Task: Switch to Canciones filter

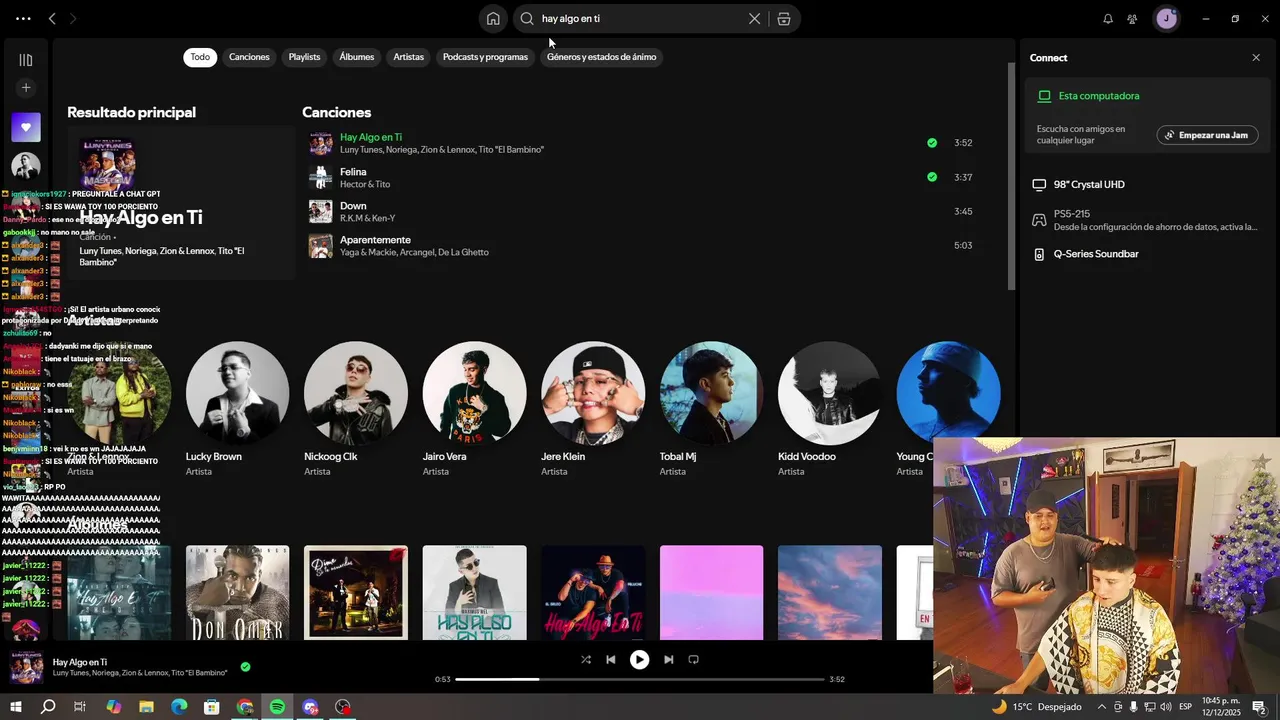Action: point(249,57)
